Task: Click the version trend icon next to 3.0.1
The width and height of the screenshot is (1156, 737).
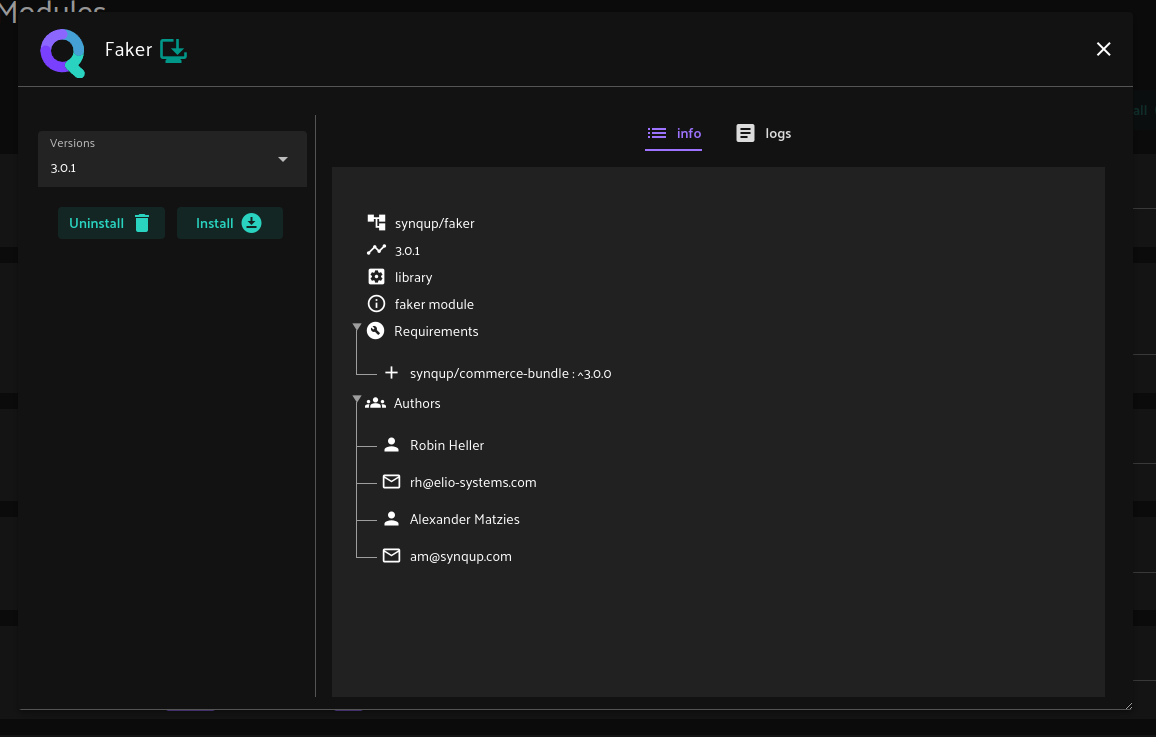Action: pyautogui.click(x=376, y=250)
